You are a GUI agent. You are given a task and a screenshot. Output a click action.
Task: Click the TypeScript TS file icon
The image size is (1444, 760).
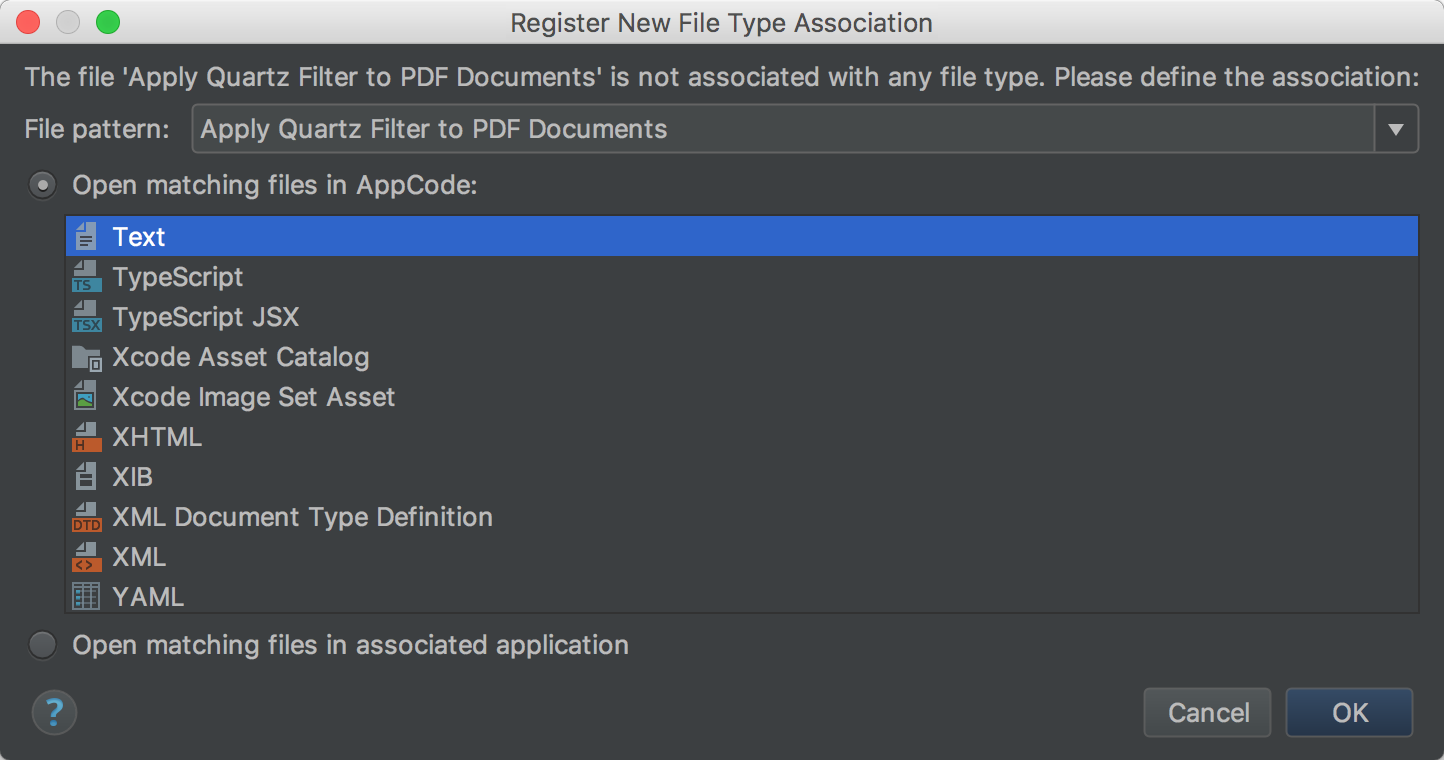point(87,277)
